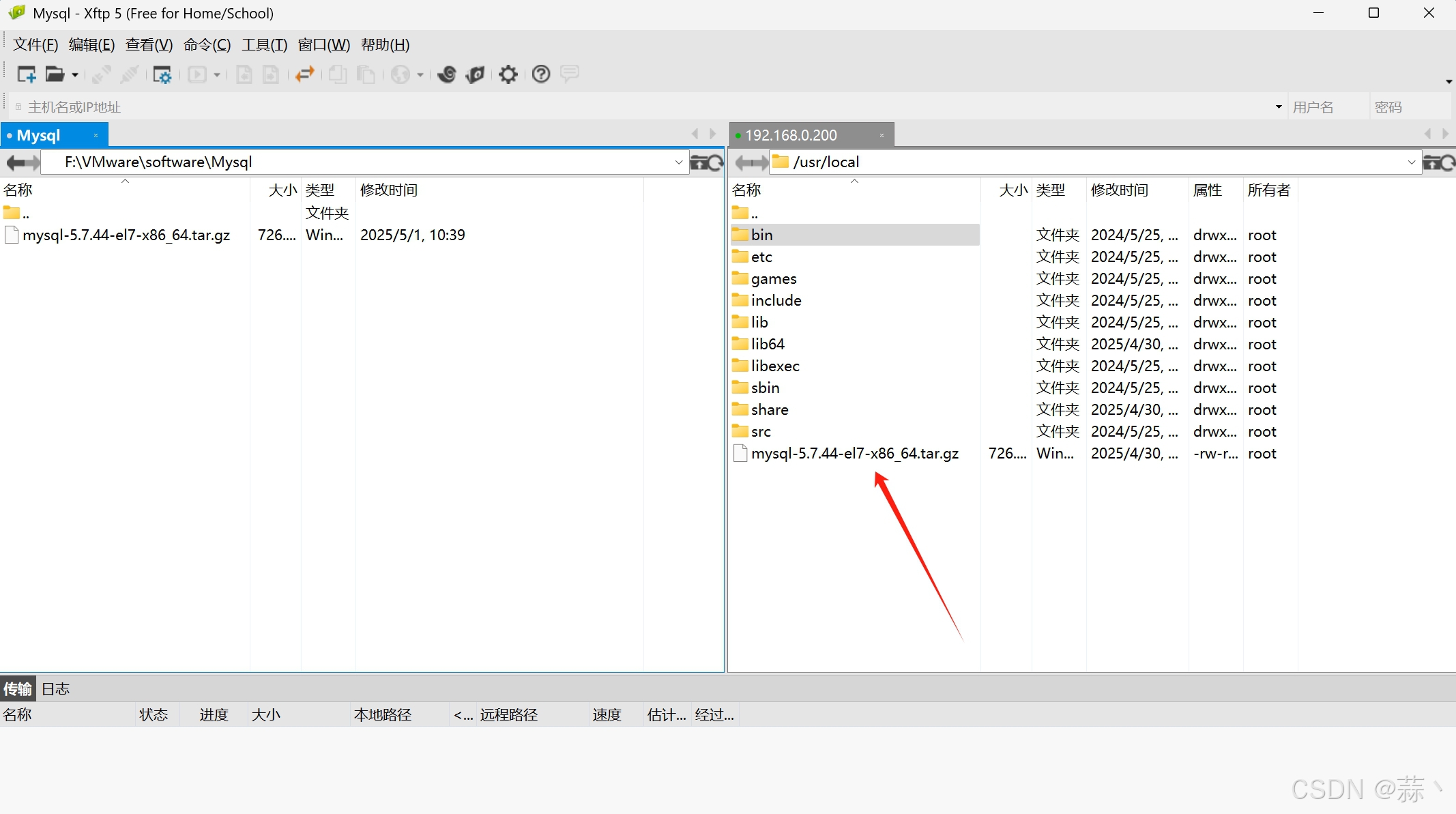The image size is (1456, 814).
Task: Select the 192.168.0.200 session tab
Action: (791, 135)
